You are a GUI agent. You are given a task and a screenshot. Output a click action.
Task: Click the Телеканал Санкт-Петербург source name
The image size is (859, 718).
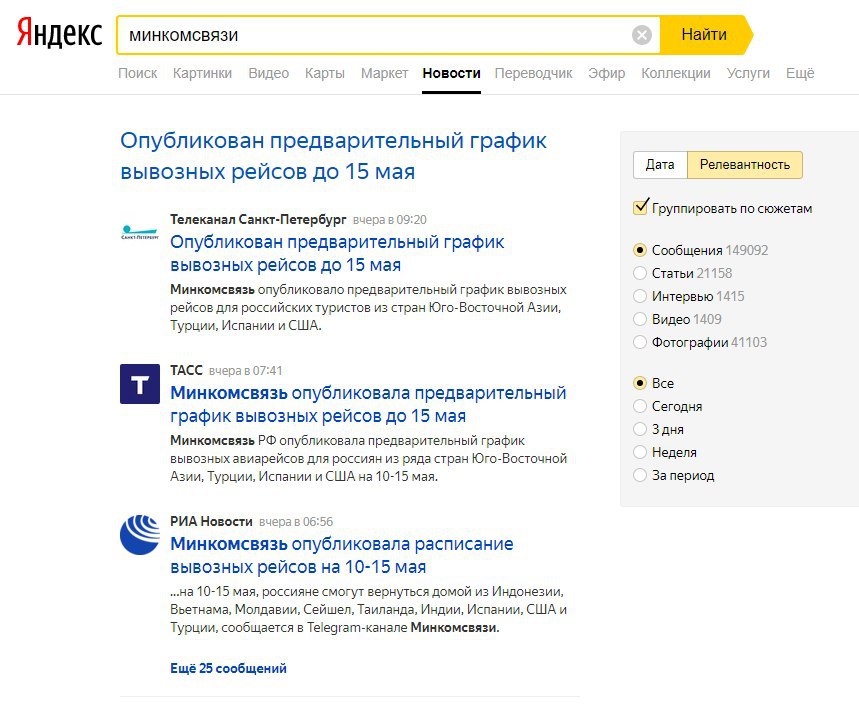click(x=258, y=220)
